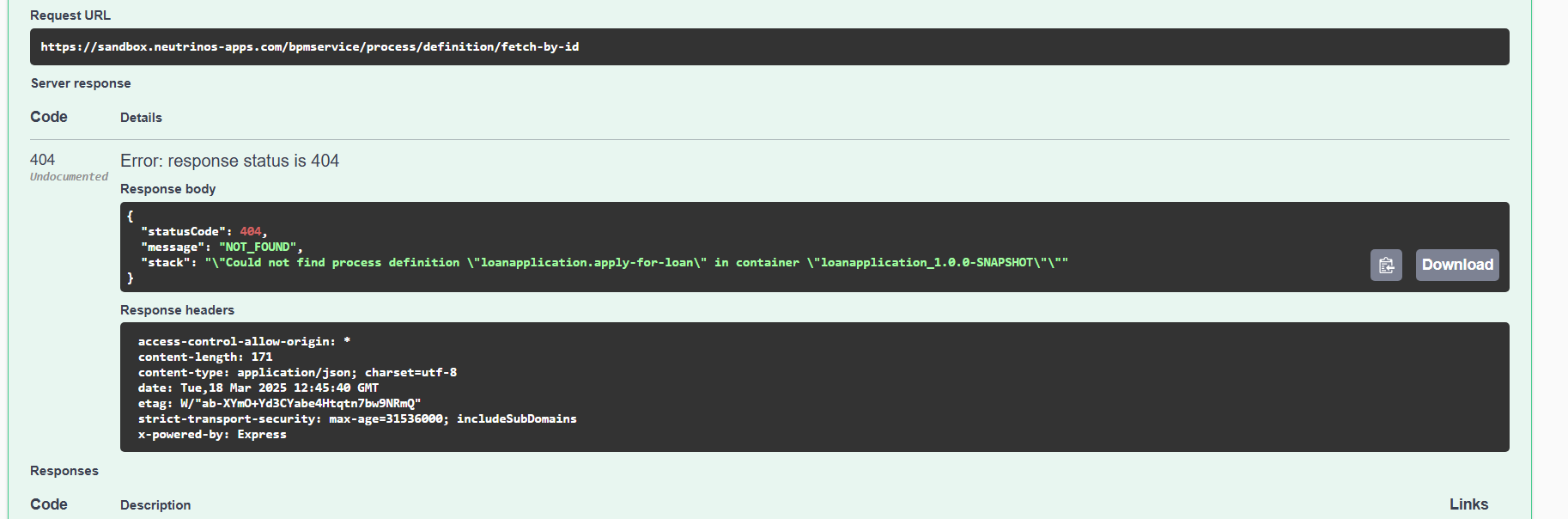Click the Description column header
Image resolution: width=1568 pixels, height=519 pixels.
click(x=155, y=505)
